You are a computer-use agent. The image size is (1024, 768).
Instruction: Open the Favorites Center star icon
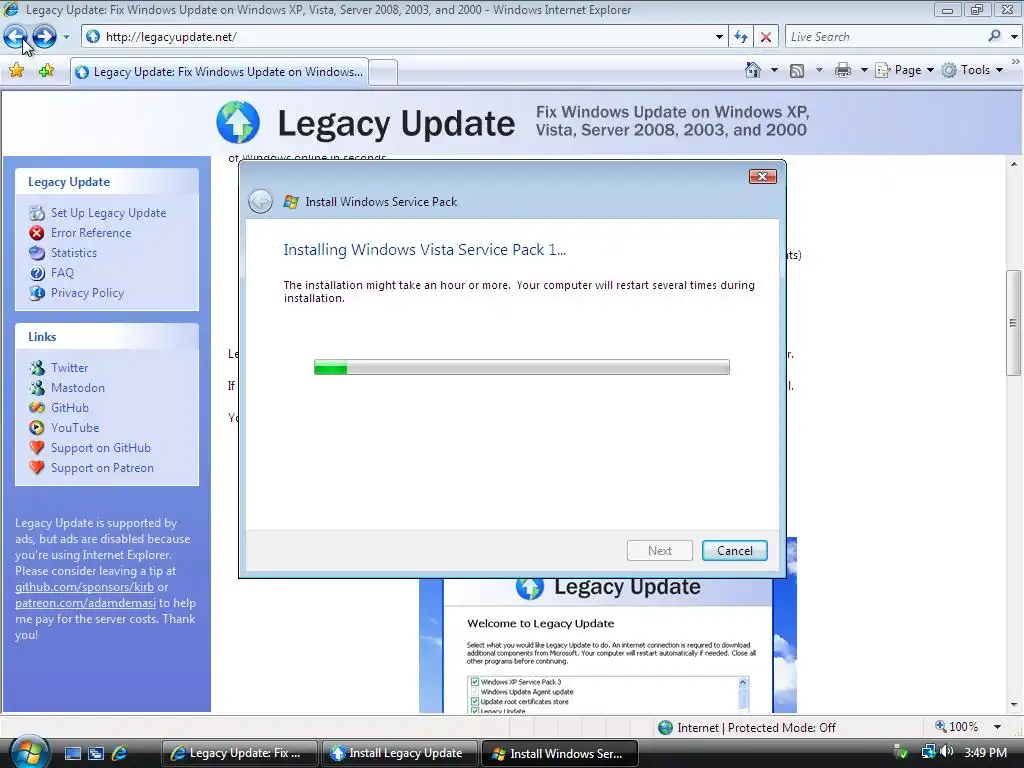(16, 70)
